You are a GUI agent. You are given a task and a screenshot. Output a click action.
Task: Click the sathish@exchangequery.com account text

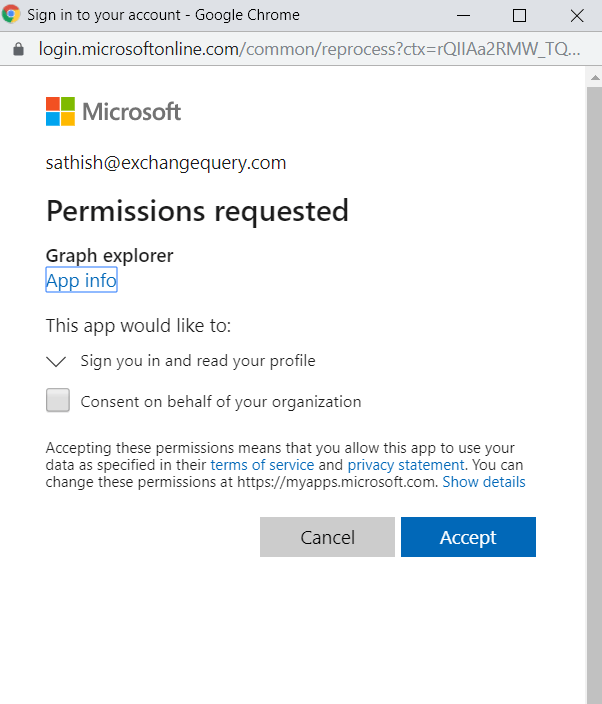(x=166, y=163)
